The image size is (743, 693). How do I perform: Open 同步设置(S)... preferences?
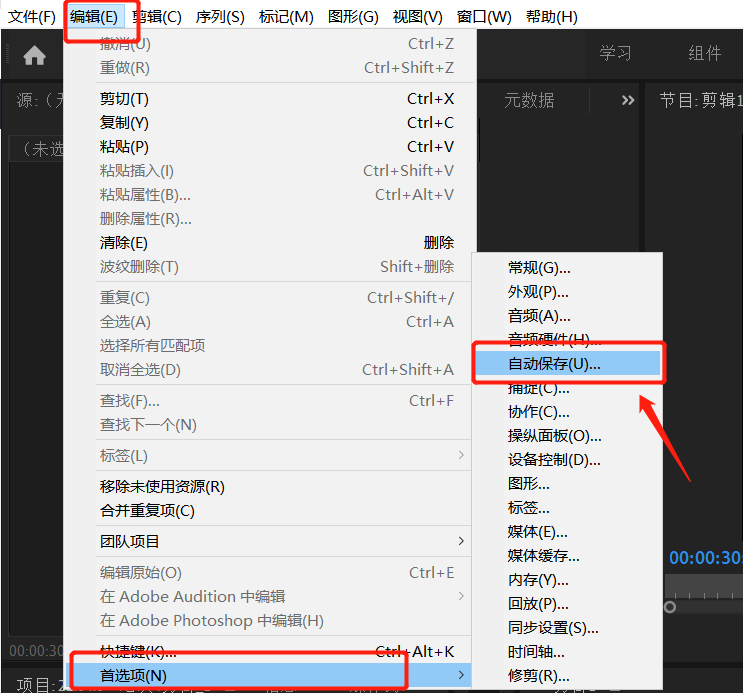coord(567,628)
